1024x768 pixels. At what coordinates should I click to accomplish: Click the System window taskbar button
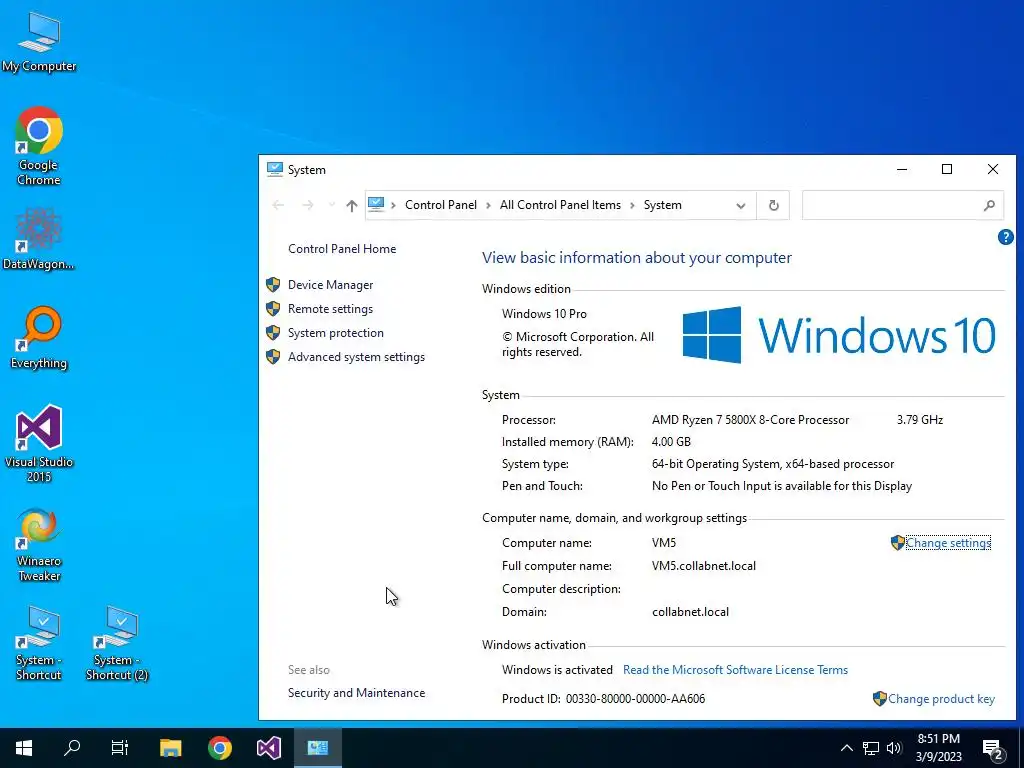pyautogui.click(x=317, y=748)
